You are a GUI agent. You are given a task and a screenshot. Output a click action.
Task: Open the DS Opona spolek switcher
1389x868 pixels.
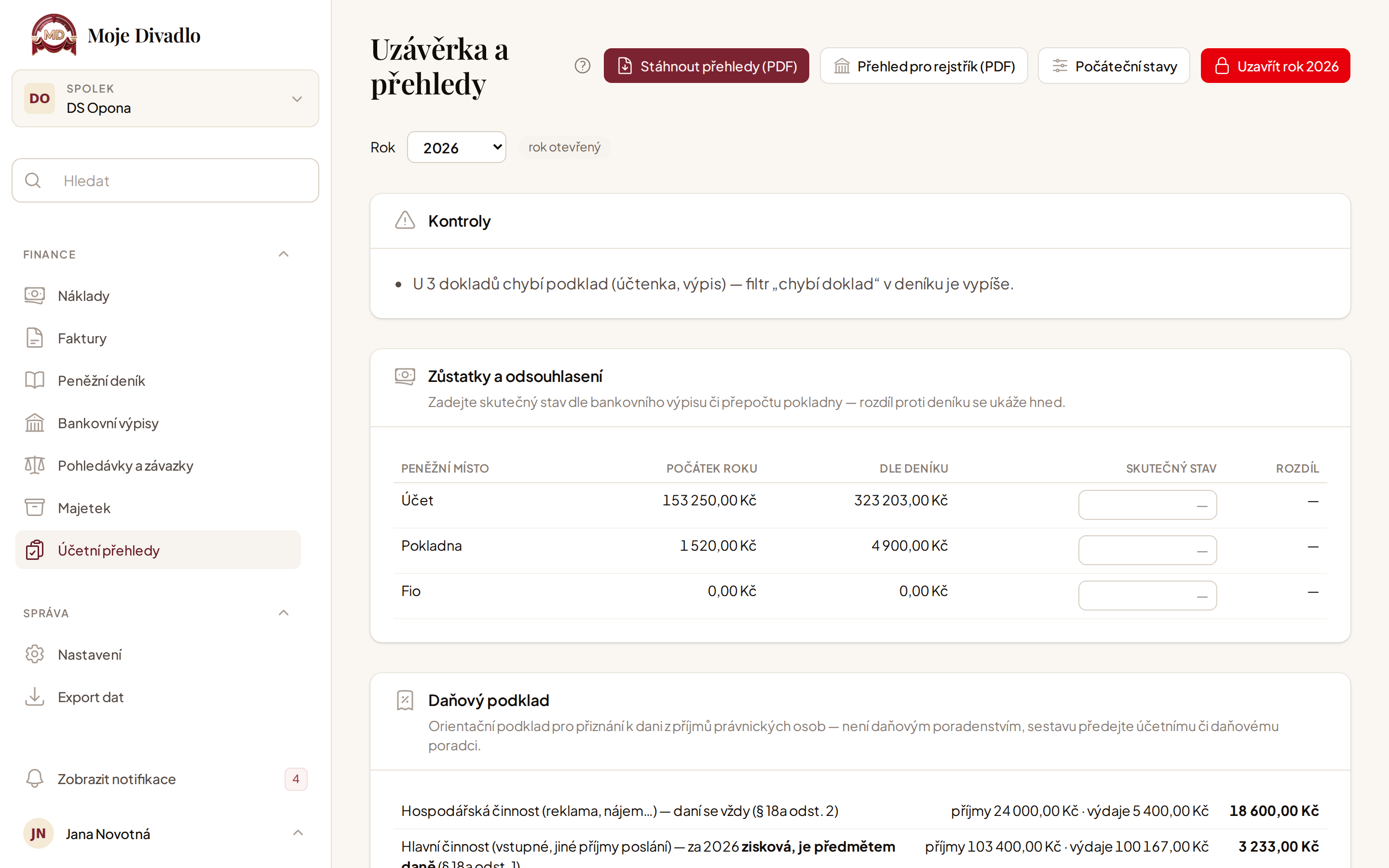165,98
